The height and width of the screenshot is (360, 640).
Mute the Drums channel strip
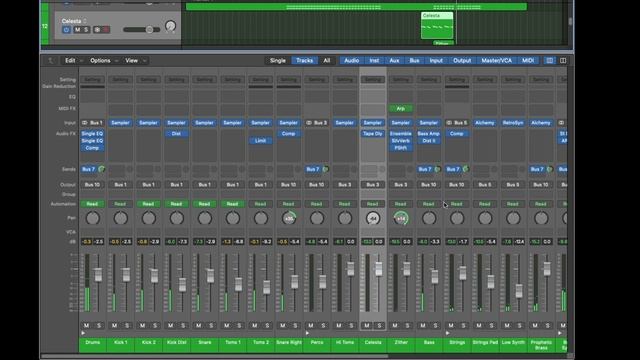coord(87,326)
